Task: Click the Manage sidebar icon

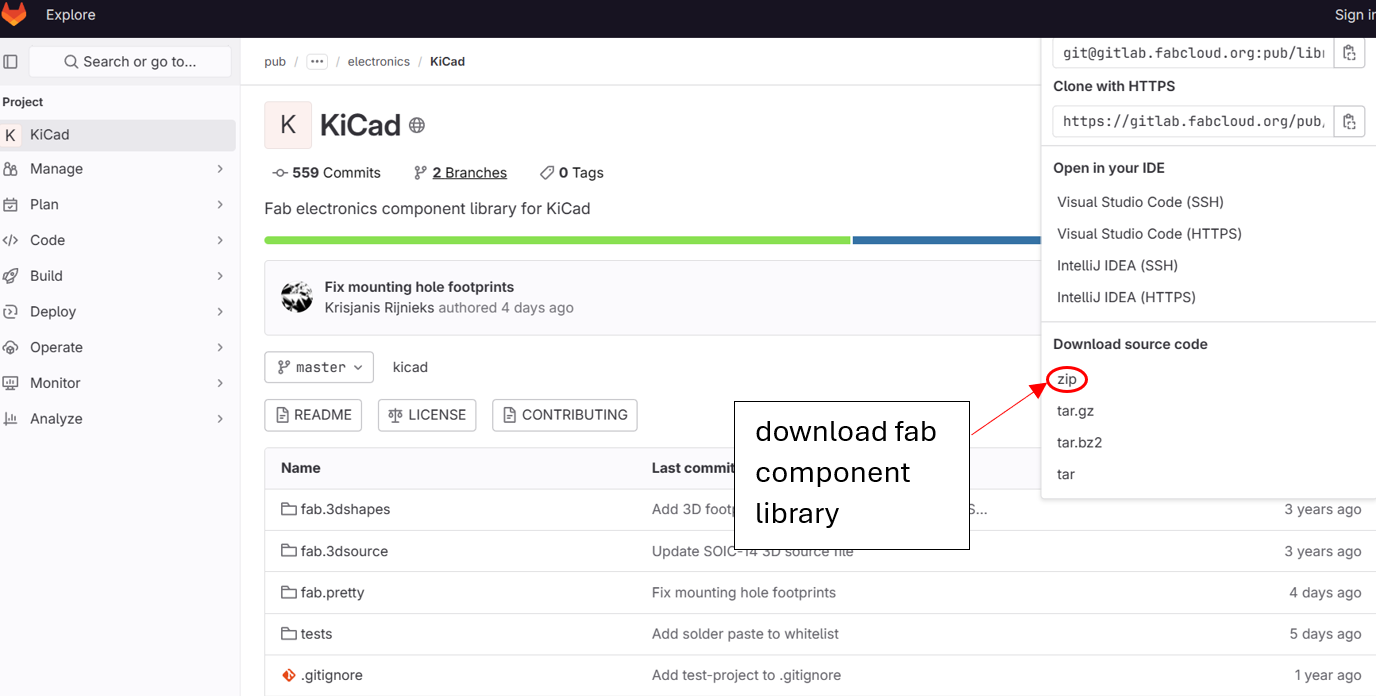Action: (x=10, y=169)
